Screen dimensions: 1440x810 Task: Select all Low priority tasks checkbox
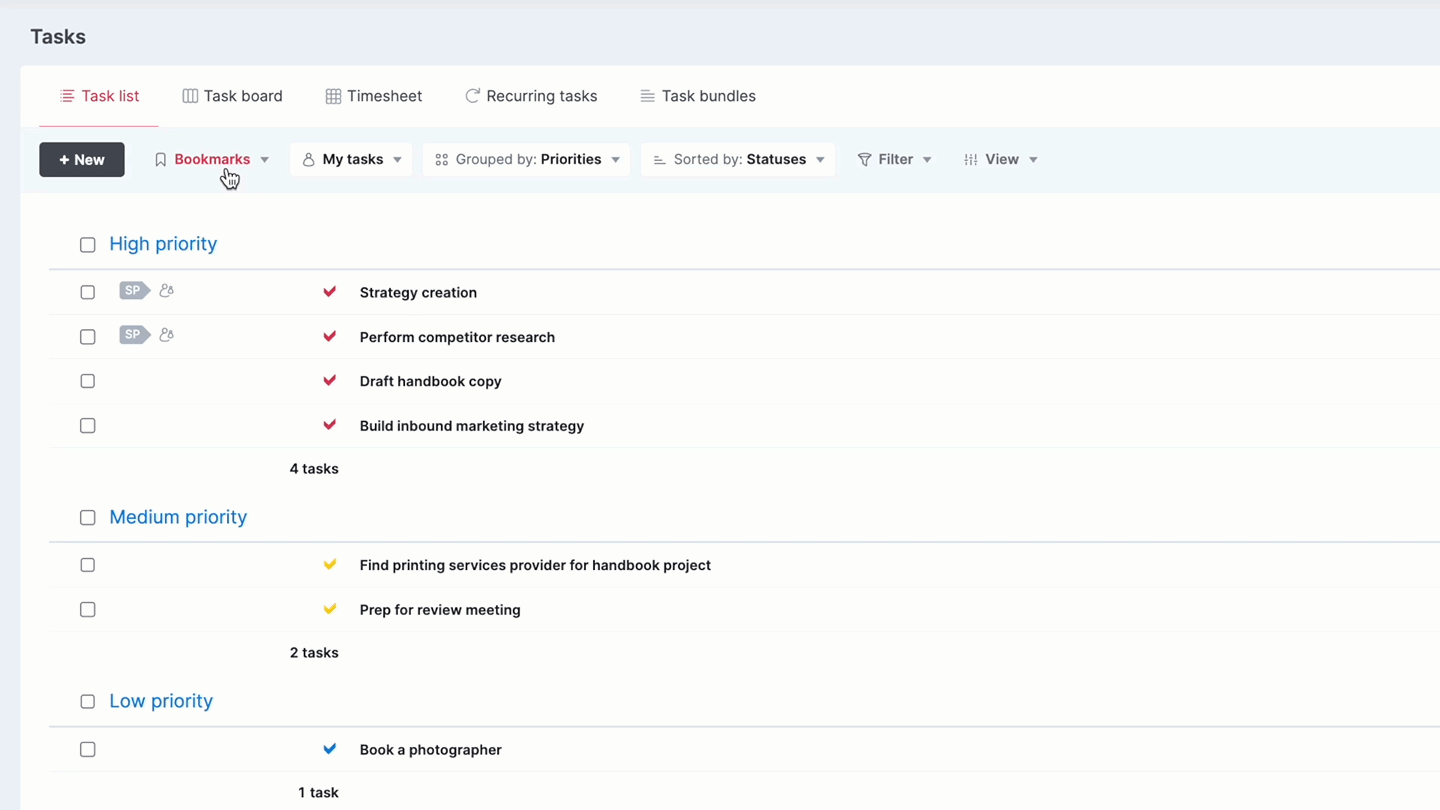(88, 702)
